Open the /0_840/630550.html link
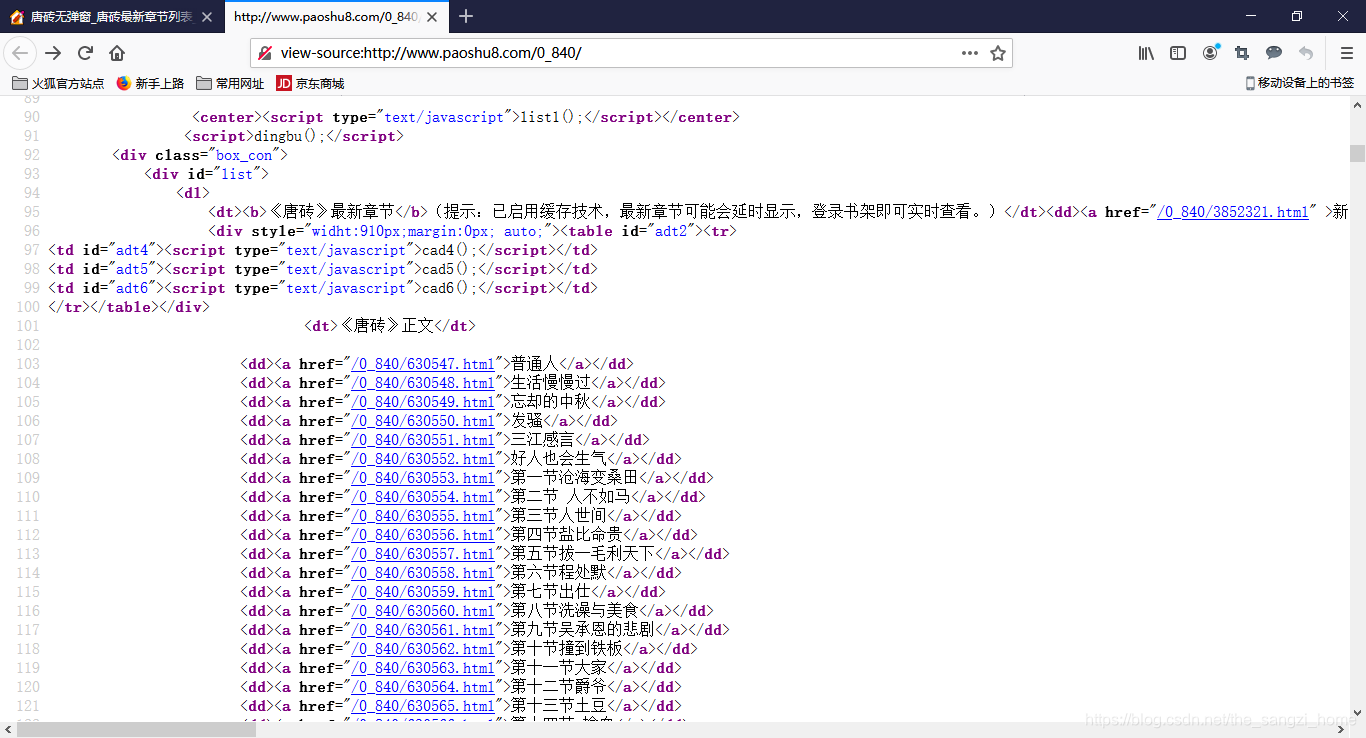Screen dimensions: 1366x738 422,421
